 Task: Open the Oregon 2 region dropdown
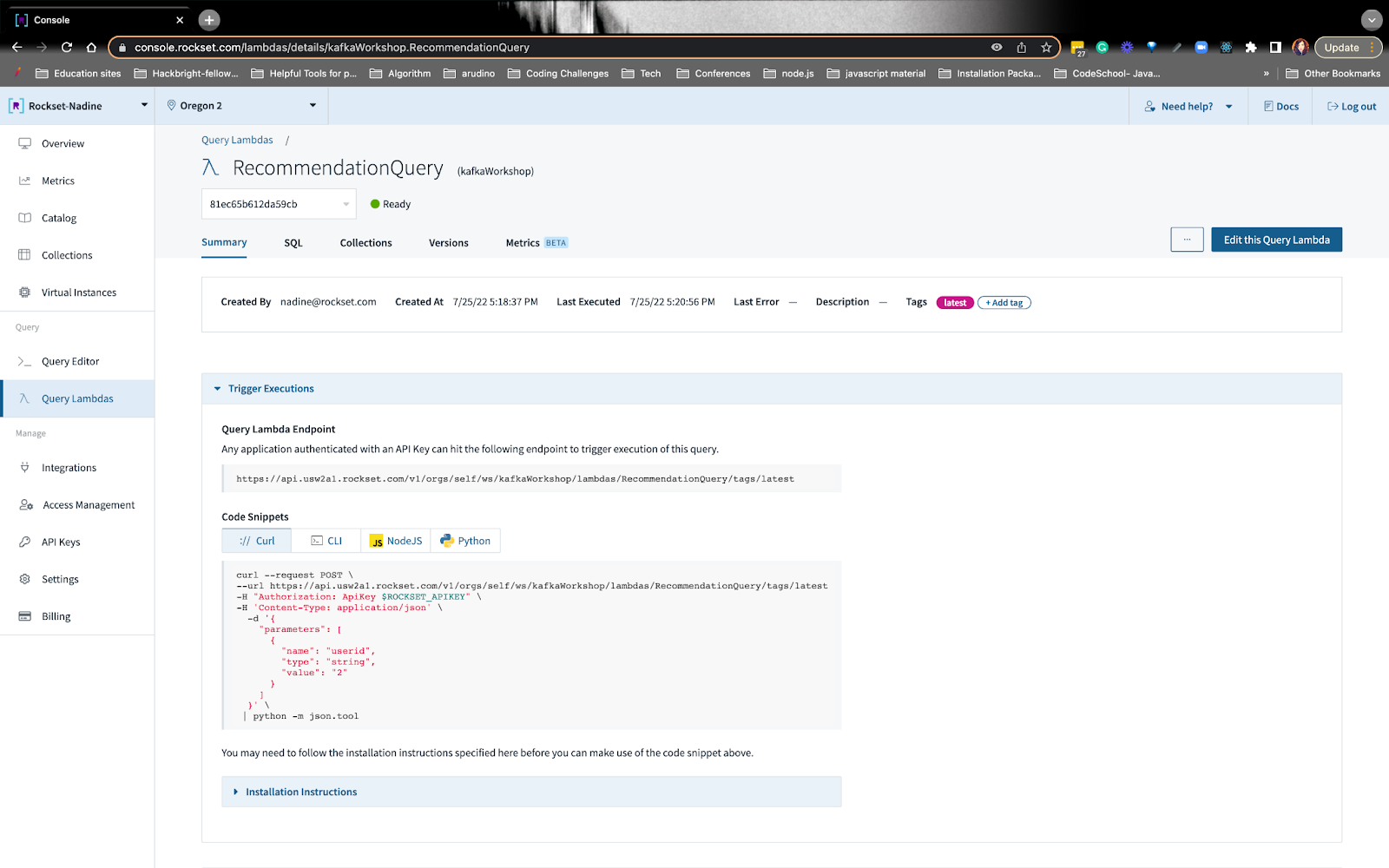click(x=241, y=106)
